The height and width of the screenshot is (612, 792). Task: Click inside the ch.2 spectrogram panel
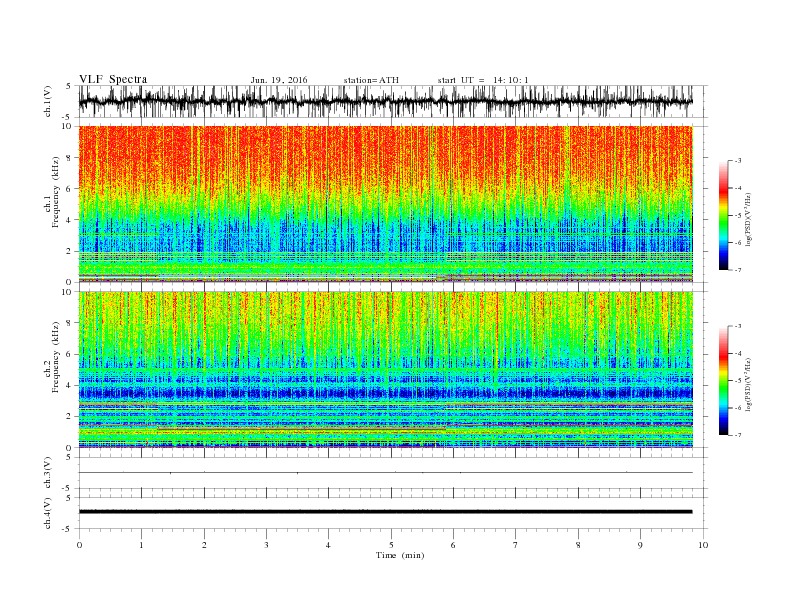coord(385,369)
